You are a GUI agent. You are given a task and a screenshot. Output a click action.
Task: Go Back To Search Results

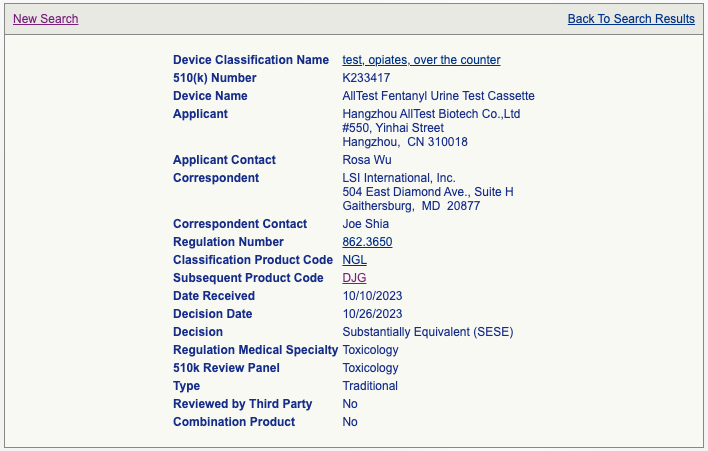click(631, 19)
